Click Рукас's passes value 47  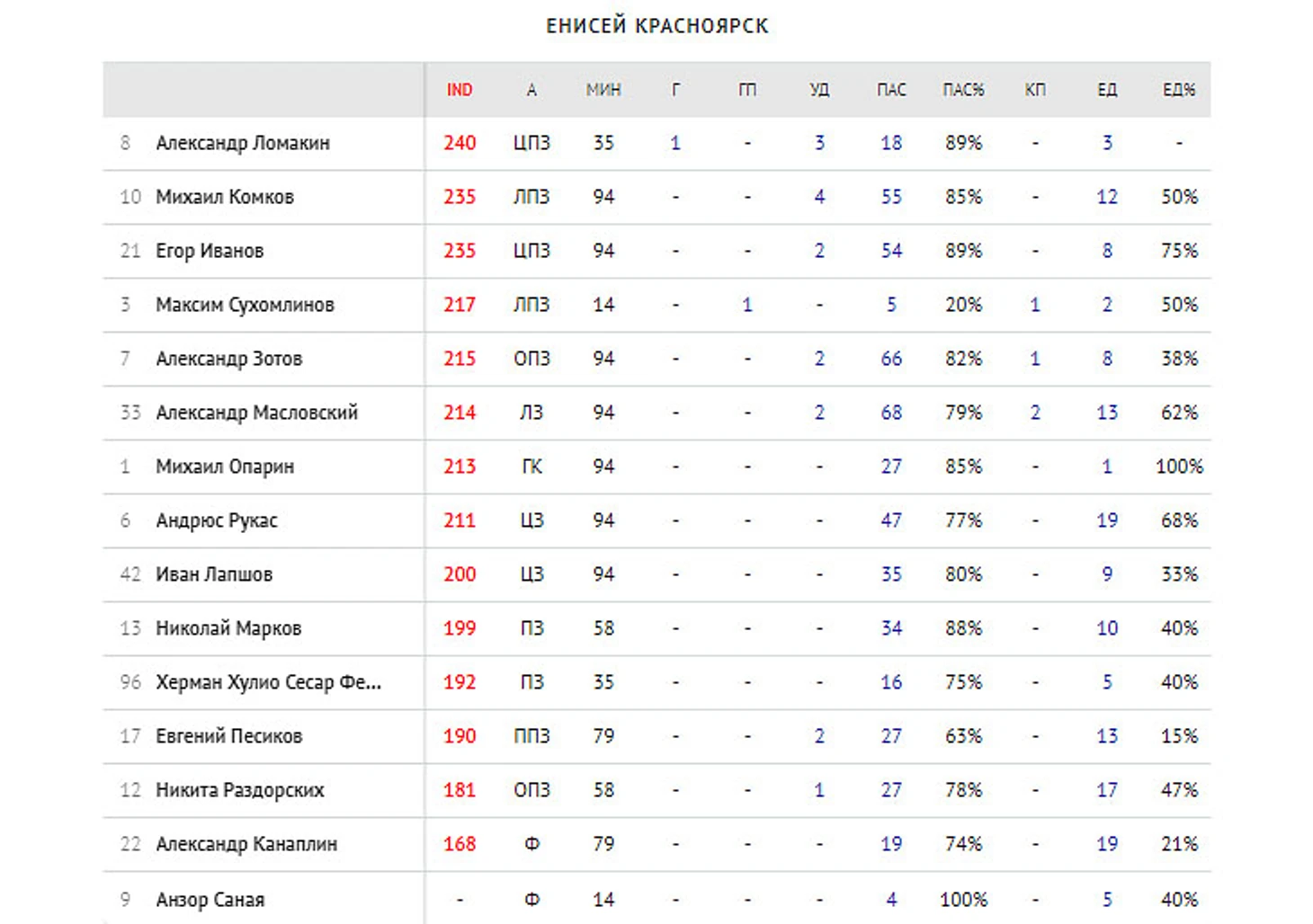[x=891, y=520]
